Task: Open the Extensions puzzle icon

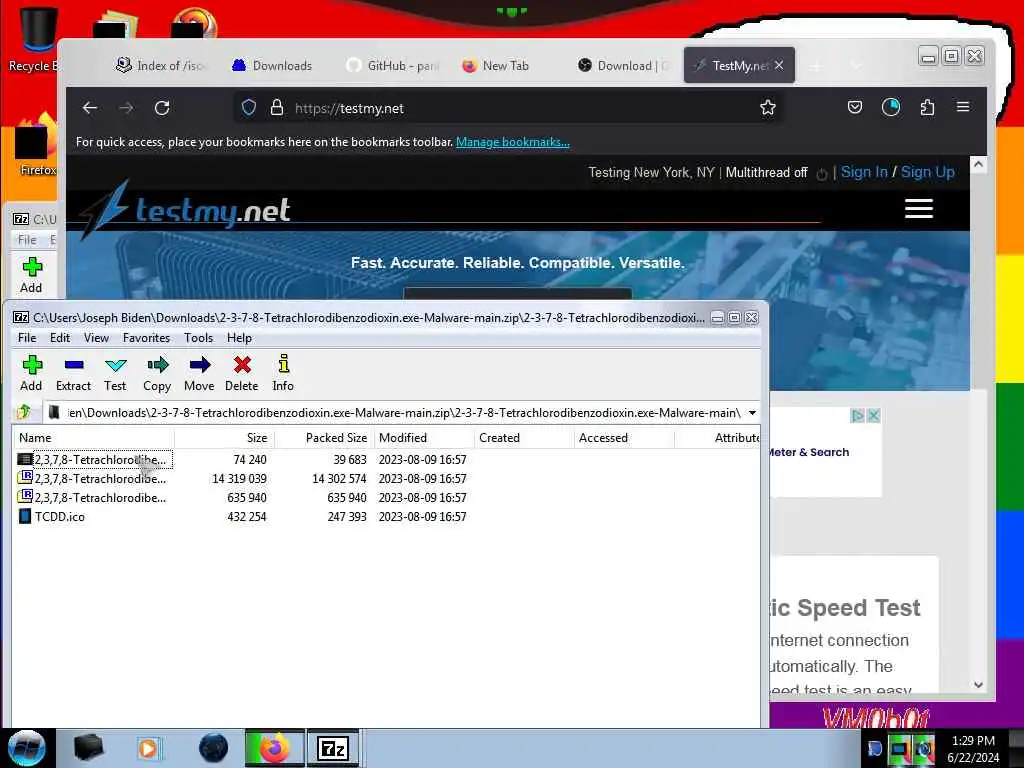Action: coord(927,107)
